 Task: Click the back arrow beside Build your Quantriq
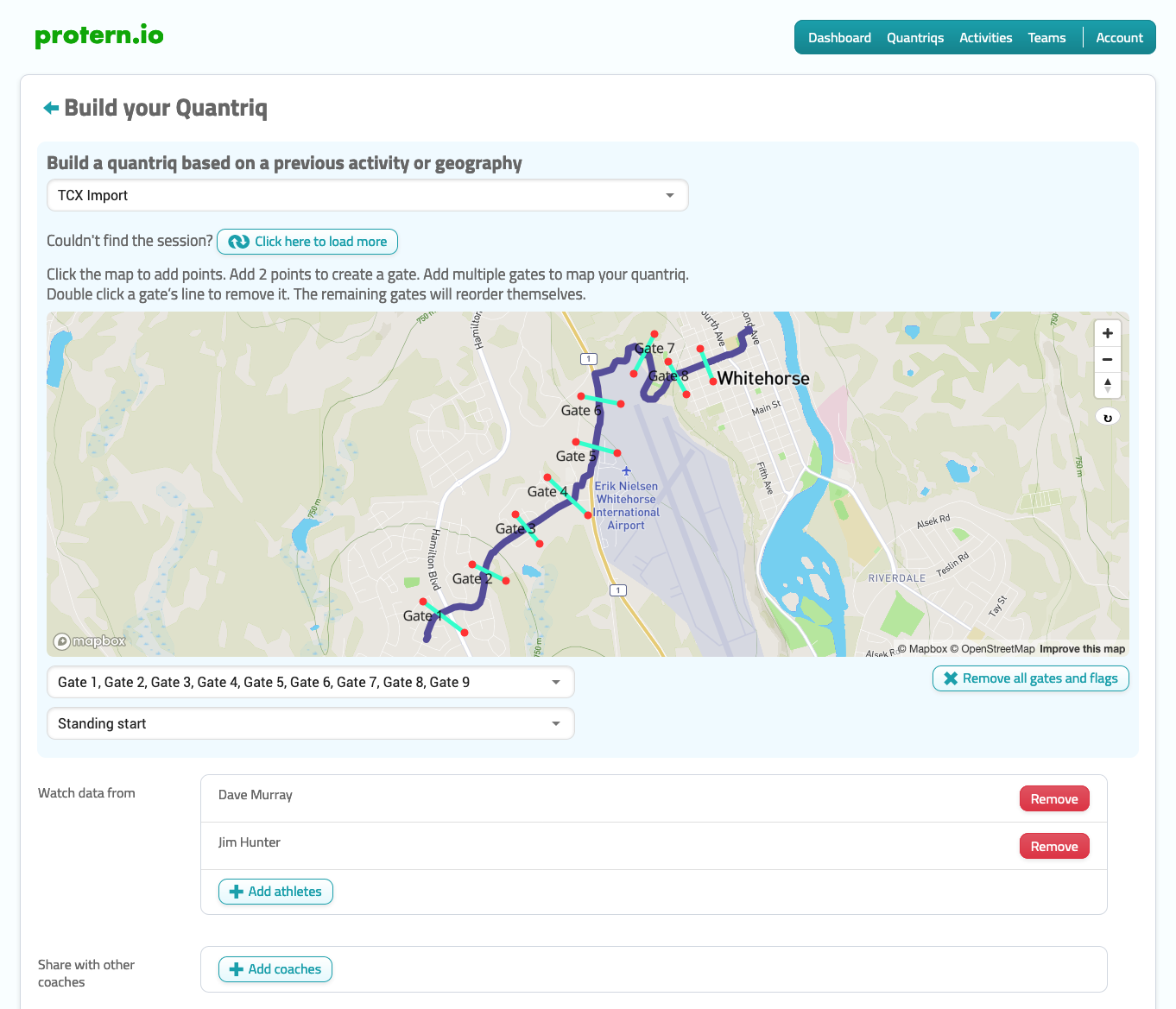click(51, 108)
